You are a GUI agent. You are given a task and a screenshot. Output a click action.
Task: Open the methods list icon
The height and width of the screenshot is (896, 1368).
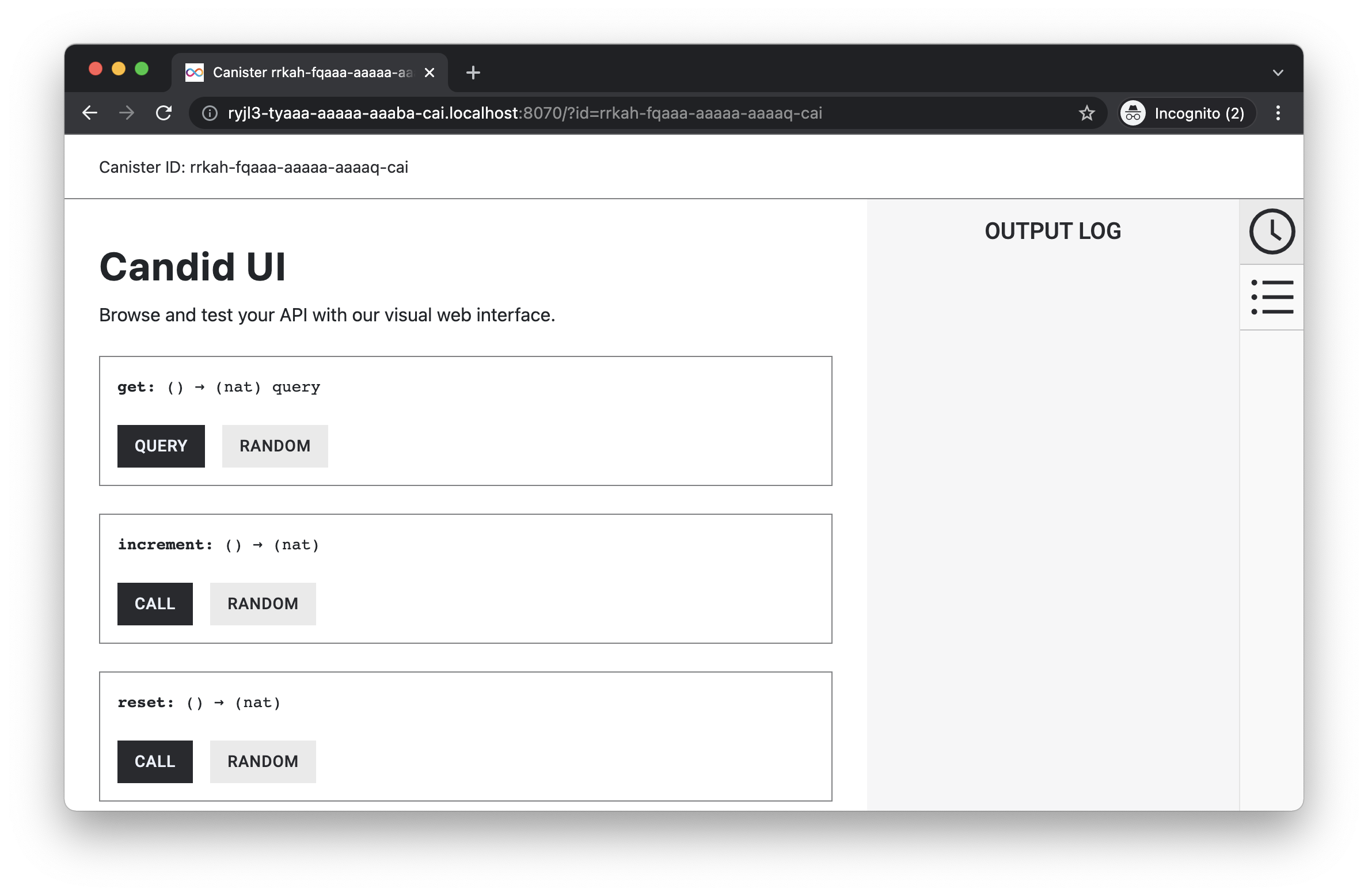(x=1271, y=297)
